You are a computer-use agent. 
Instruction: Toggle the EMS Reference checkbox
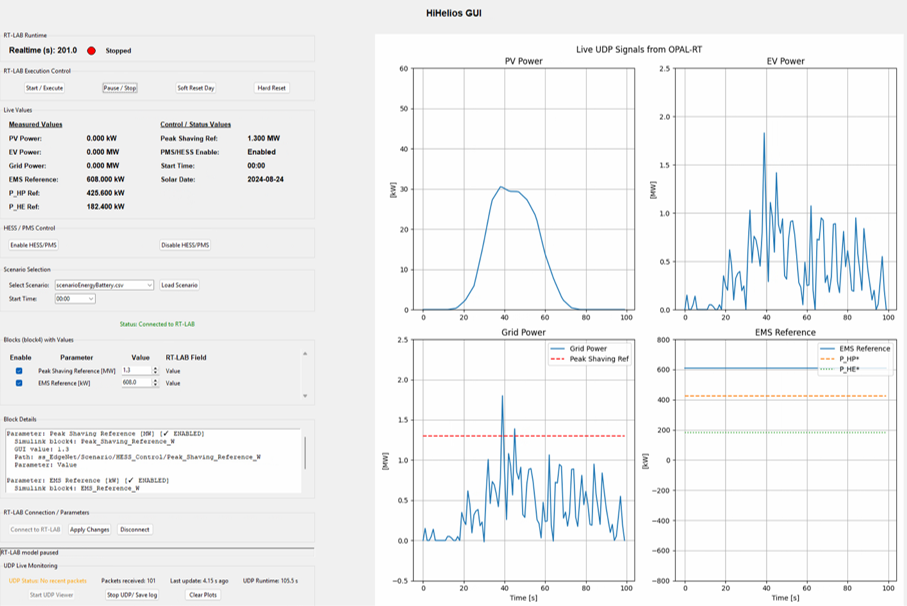(x=19, y=383)
